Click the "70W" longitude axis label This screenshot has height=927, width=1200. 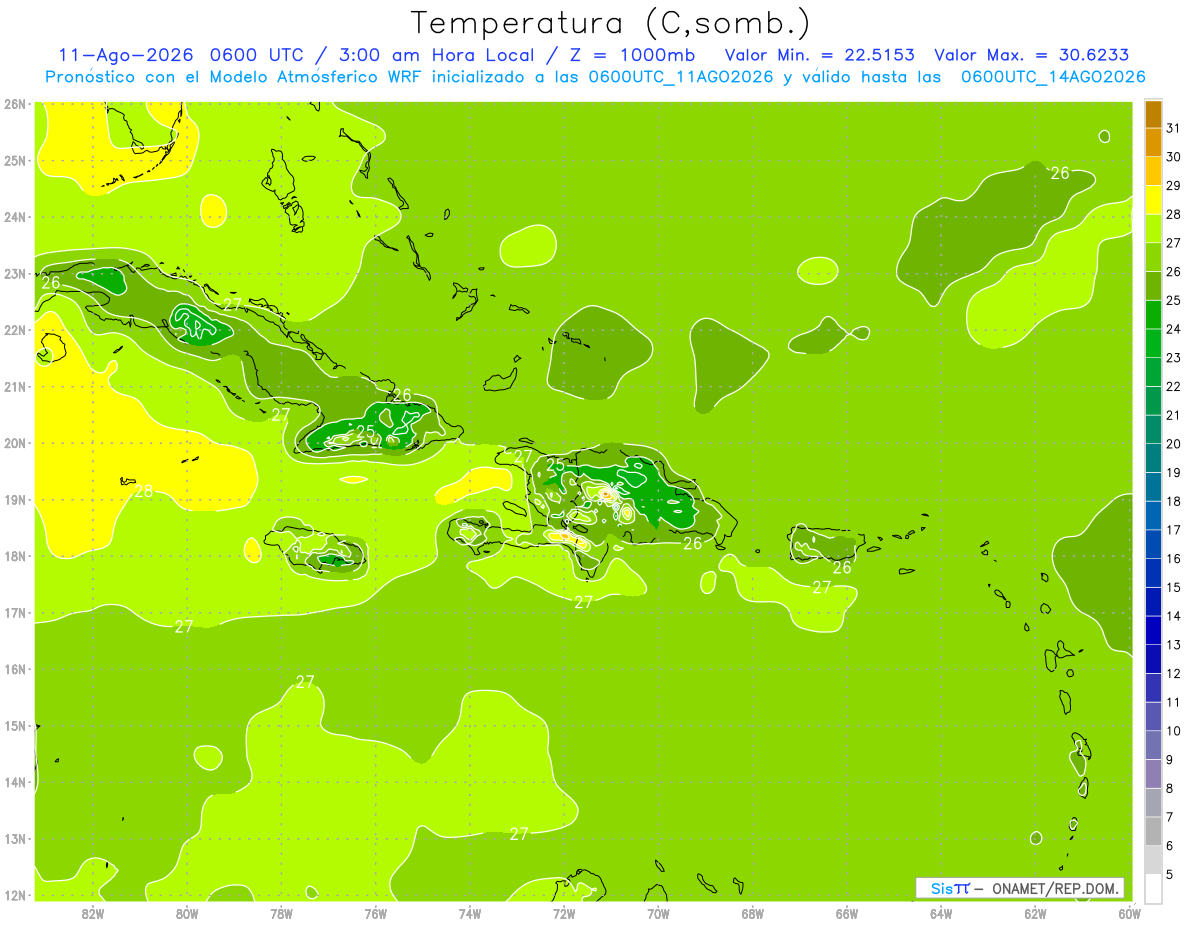(x=658, y=913)
